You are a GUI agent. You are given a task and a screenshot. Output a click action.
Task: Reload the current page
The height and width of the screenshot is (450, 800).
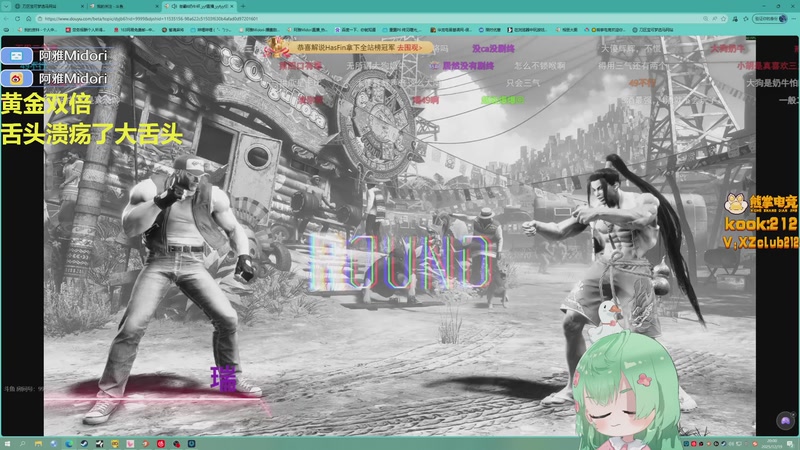point(17,18)
